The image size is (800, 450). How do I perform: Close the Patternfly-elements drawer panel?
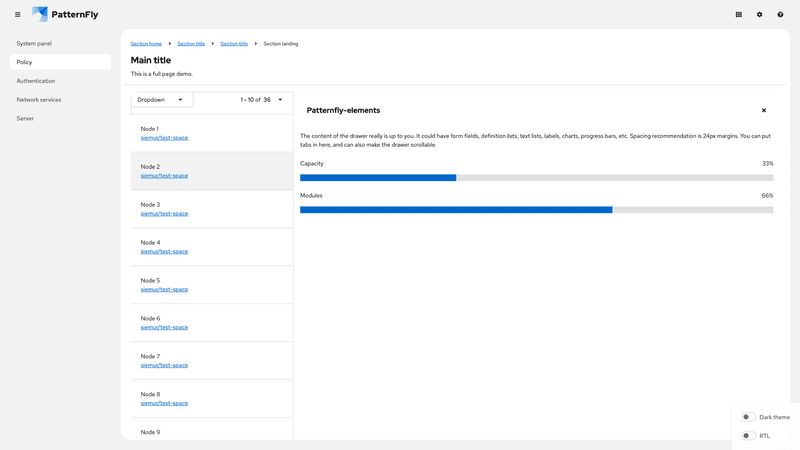pyautogui.click(x=764, y=110)
